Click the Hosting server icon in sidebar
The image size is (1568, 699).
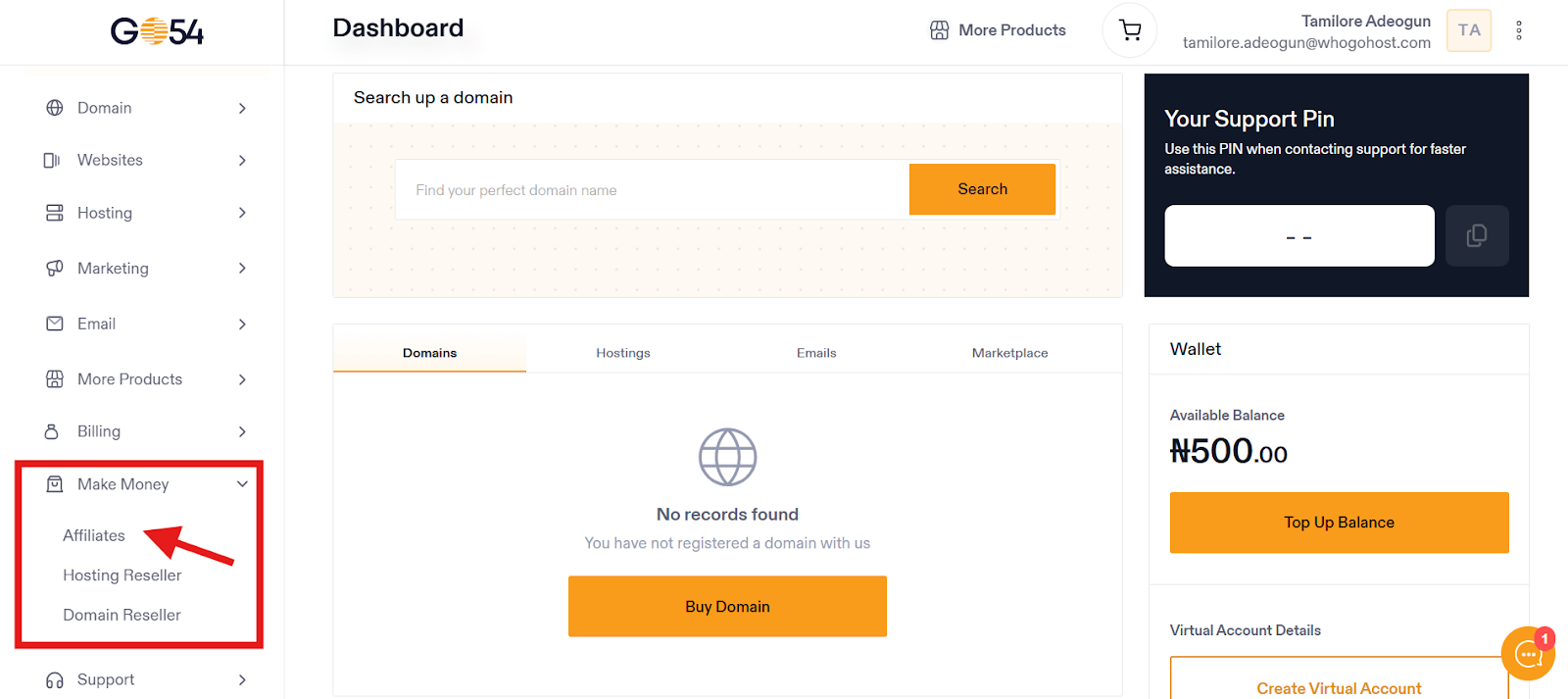55,213
